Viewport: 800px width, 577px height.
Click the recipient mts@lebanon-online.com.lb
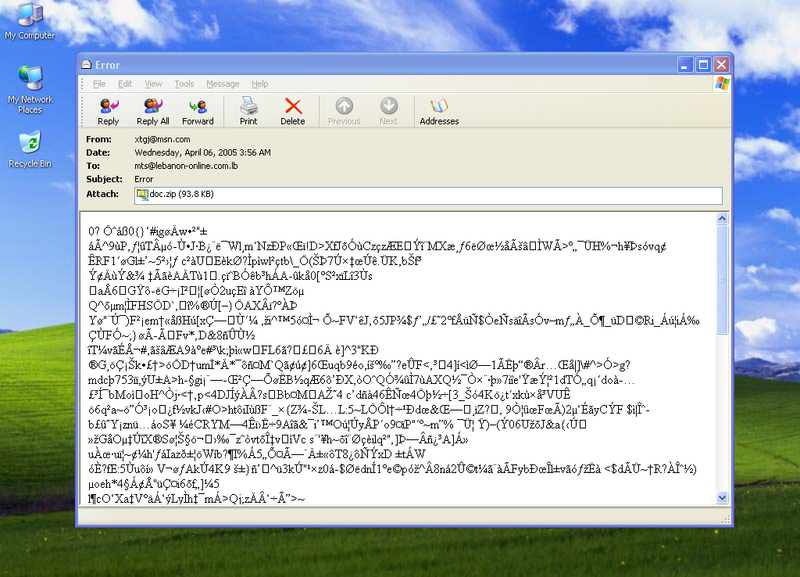(186, 166)
